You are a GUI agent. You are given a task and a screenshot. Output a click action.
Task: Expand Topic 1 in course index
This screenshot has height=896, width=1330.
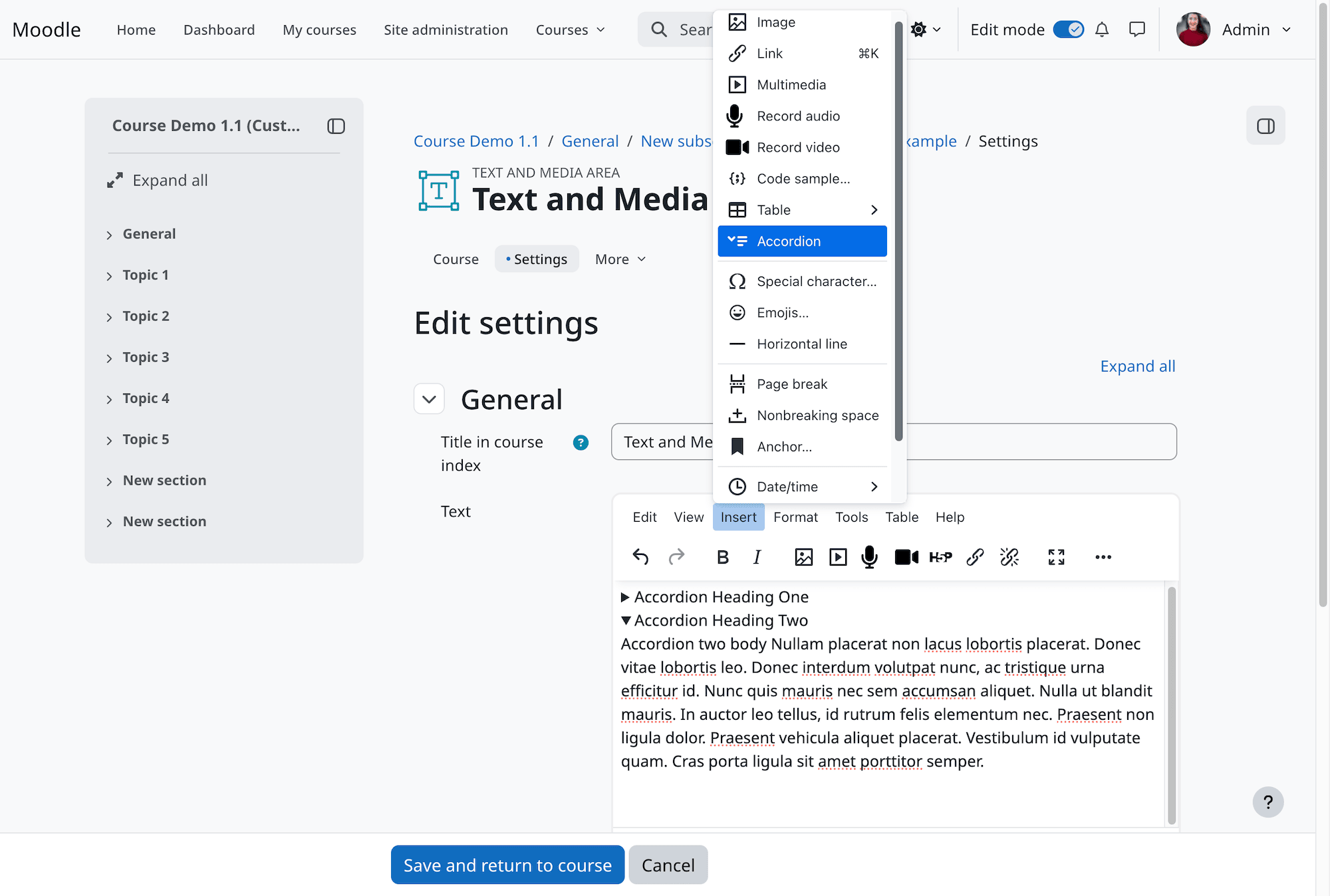point(109,276)
